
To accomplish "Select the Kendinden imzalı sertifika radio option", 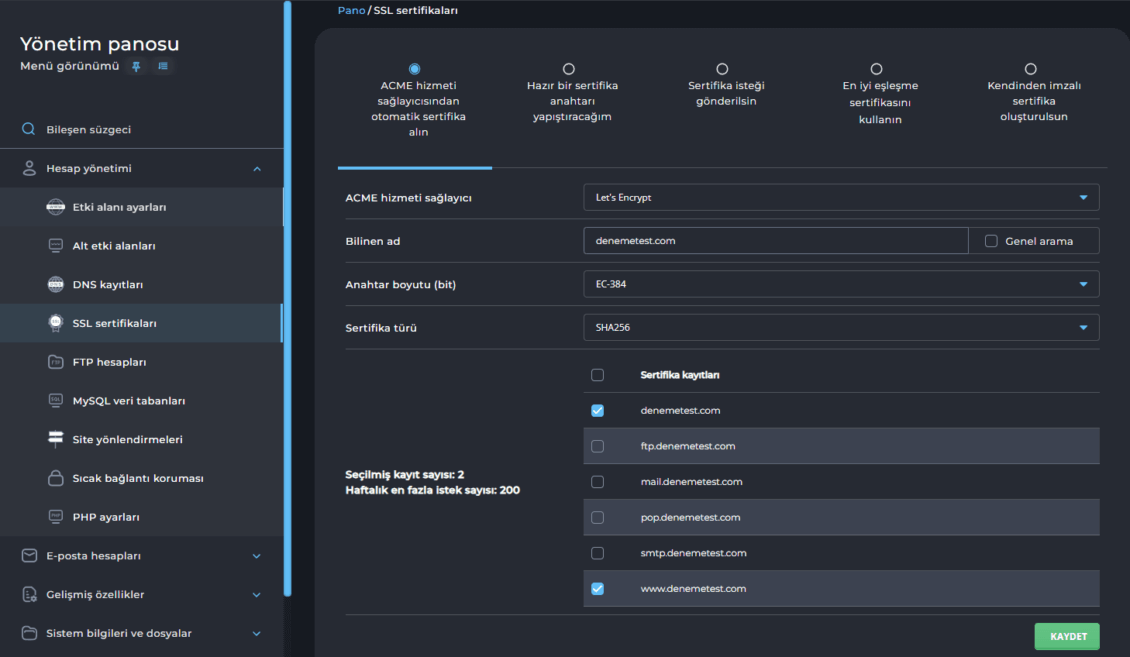I will pyautogui.click(x=1030, y=69).
